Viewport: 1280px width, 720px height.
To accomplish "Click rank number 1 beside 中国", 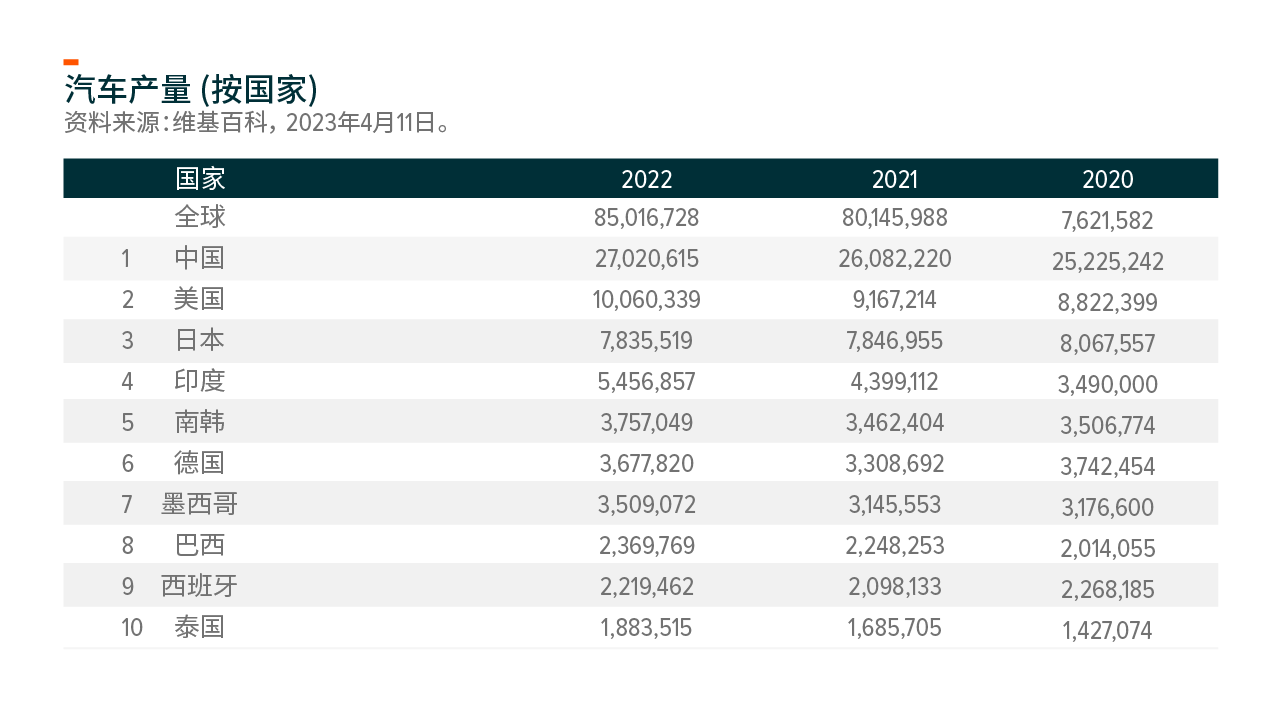I will (126, 259).
